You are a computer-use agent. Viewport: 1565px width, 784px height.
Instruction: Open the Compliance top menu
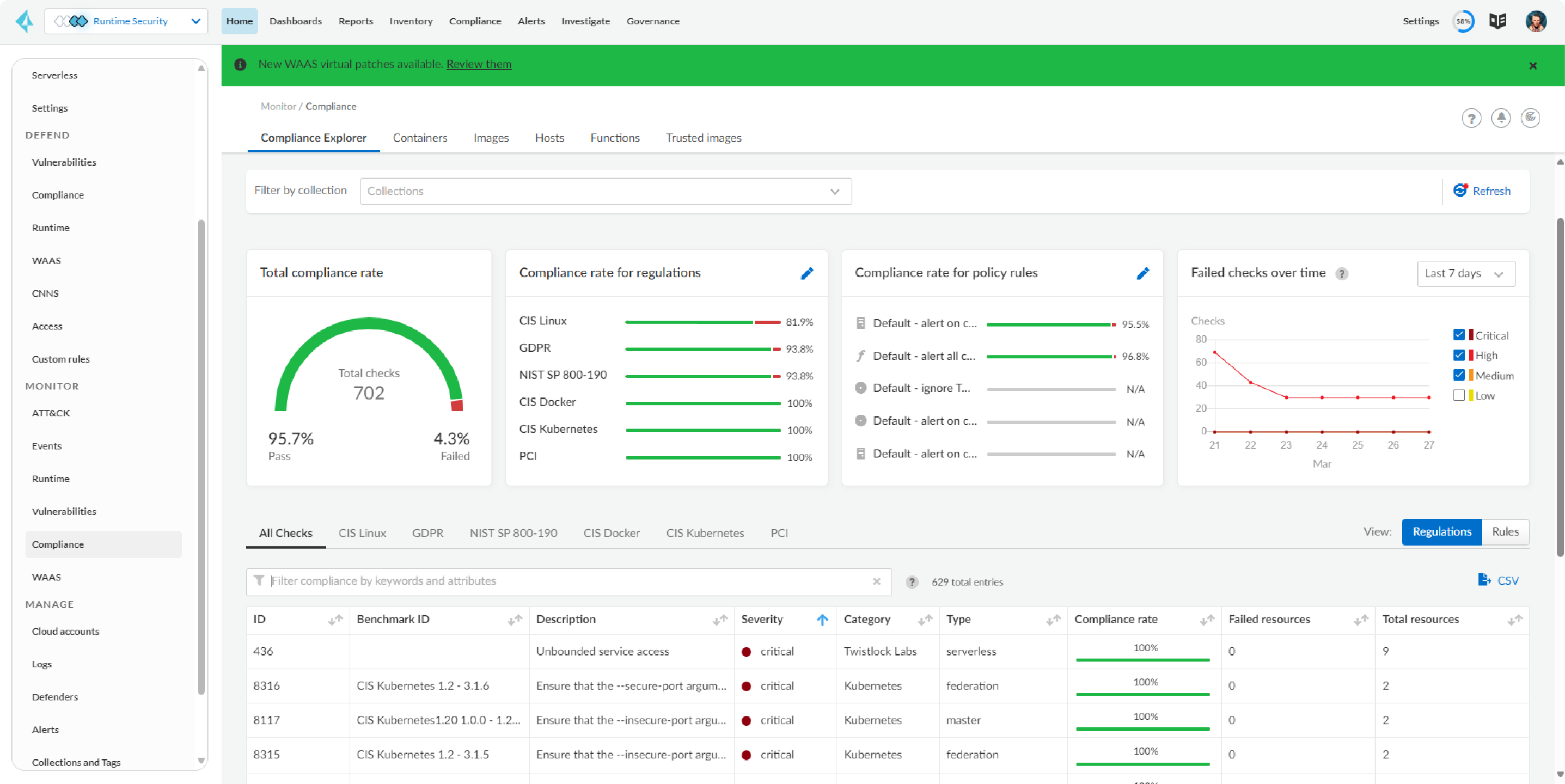click(x=475, y=21)
